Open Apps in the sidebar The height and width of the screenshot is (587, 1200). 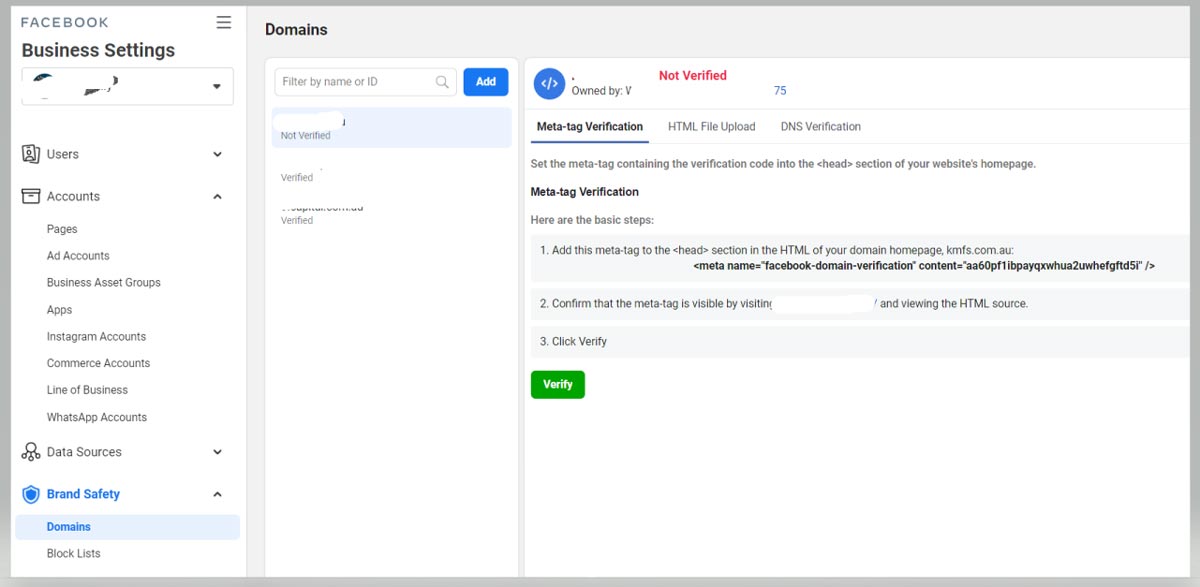(x=59, y=310)
